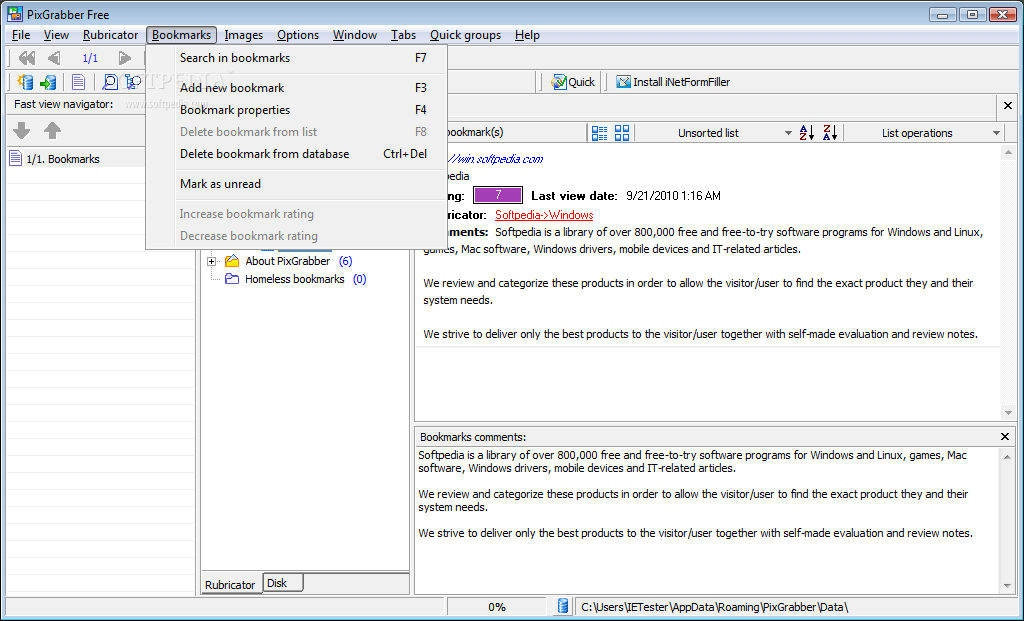Screen dimensions: 1024x621
Task: Open the Tabs menu
Action: [404, 35]
